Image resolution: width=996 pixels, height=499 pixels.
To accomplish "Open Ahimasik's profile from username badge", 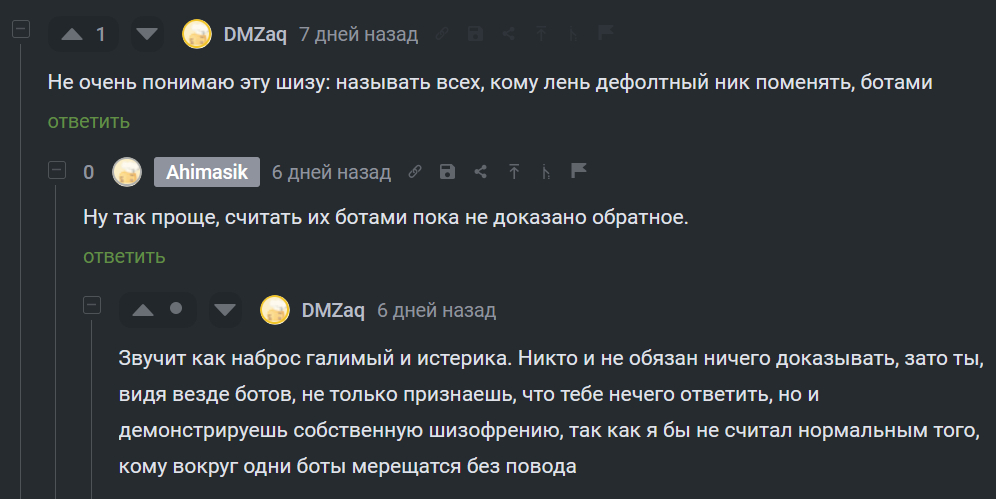I will pyautogui.click(x=207, y=172).
